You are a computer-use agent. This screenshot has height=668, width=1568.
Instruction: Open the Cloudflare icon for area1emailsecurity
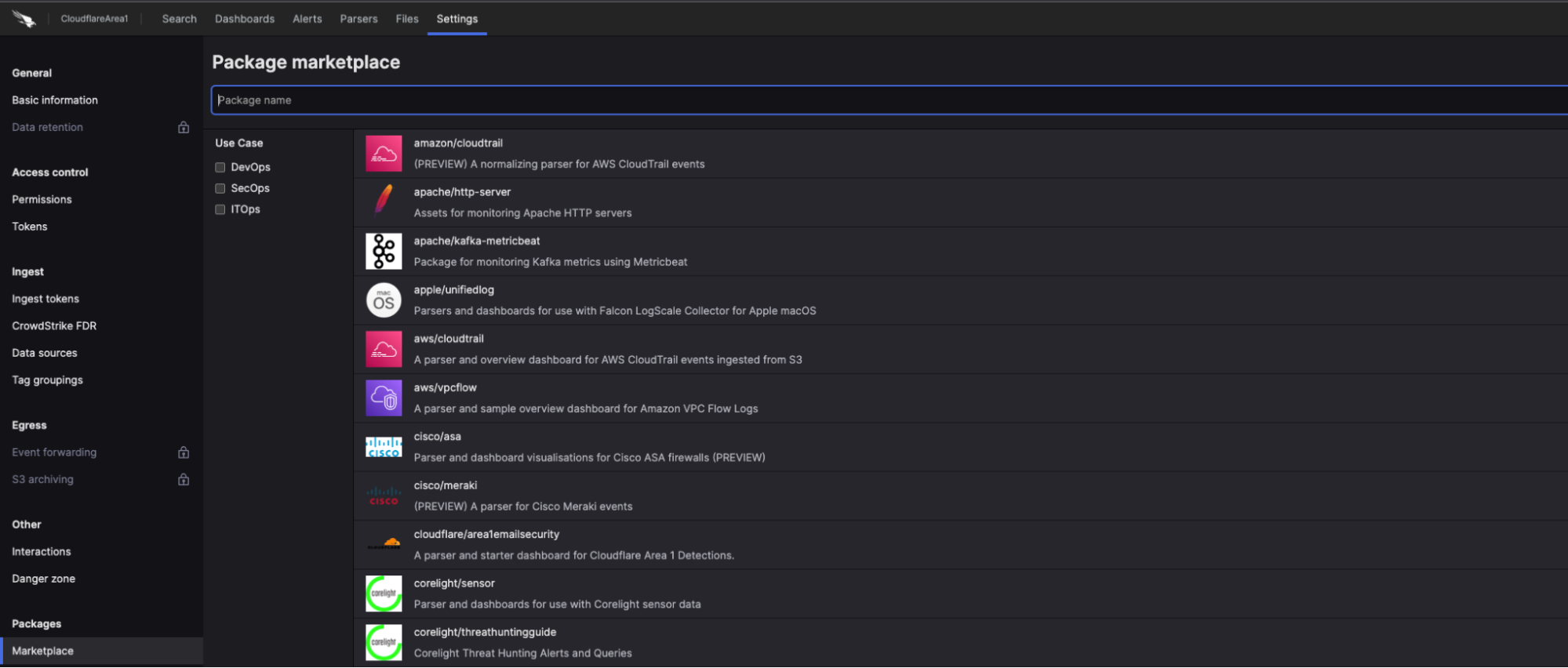point(384,545)
